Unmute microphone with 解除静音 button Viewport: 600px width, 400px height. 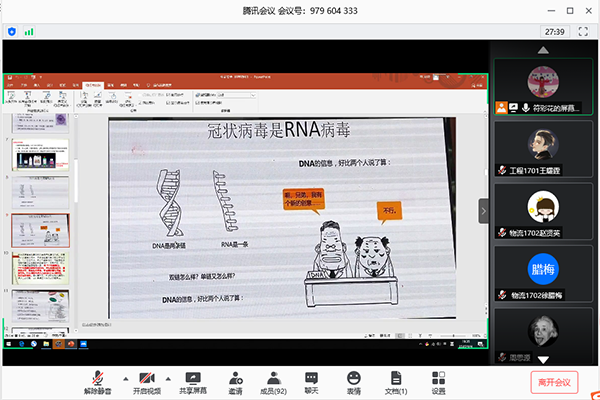point(97,381)
